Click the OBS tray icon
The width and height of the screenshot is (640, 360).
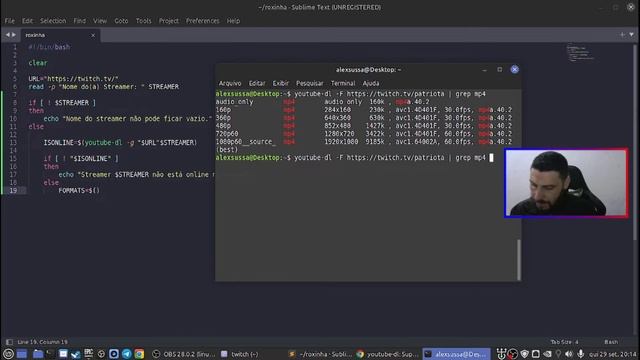[x=513, y=354]
